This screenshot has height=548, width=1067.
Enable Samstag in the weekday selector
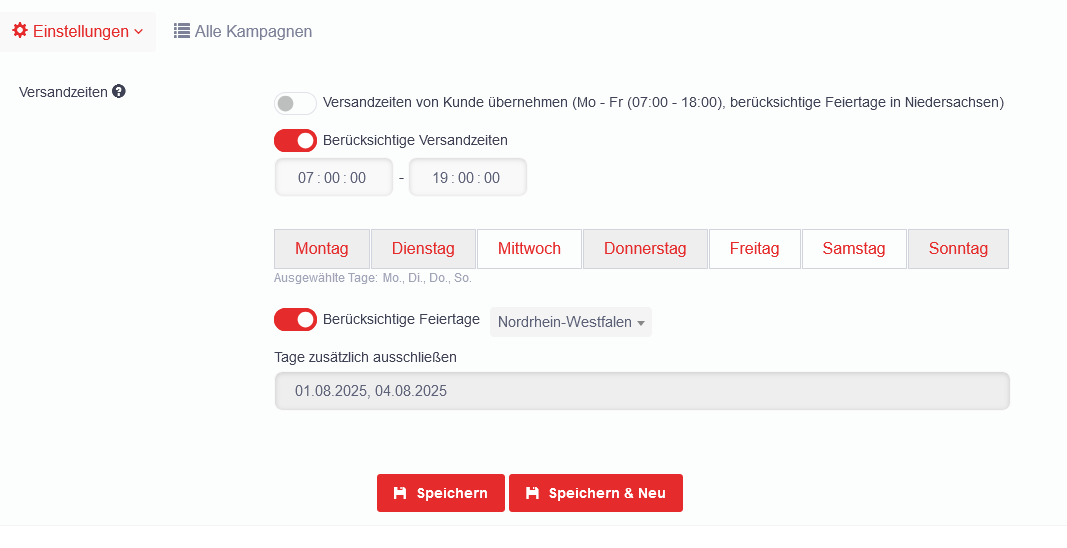click(x=854, y=249)
